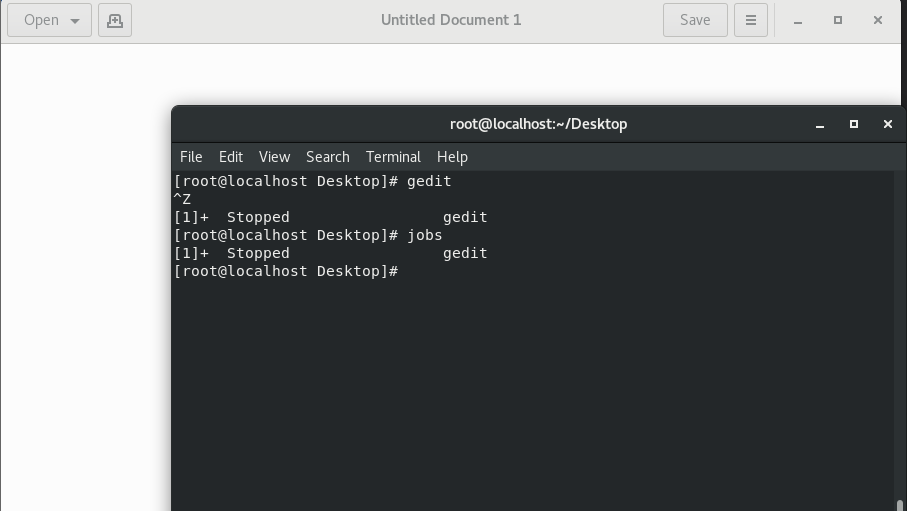Screen dimensions: 907x511
Task: Click the first line's 'gedit' command text
Action: pyautogui.click(x=429, y=181)
